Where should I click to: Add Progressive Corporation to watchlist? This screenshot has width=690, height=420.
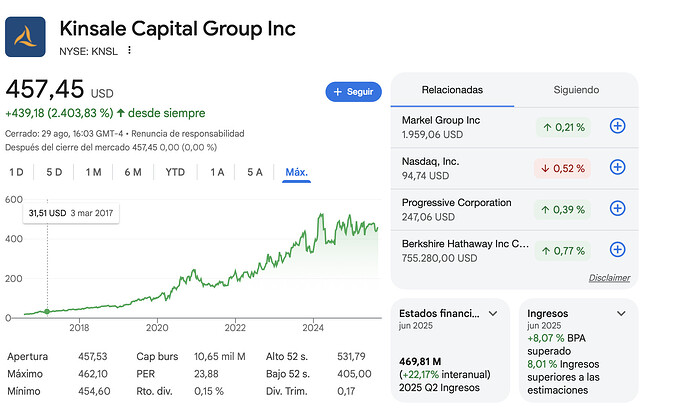point(617,208)
